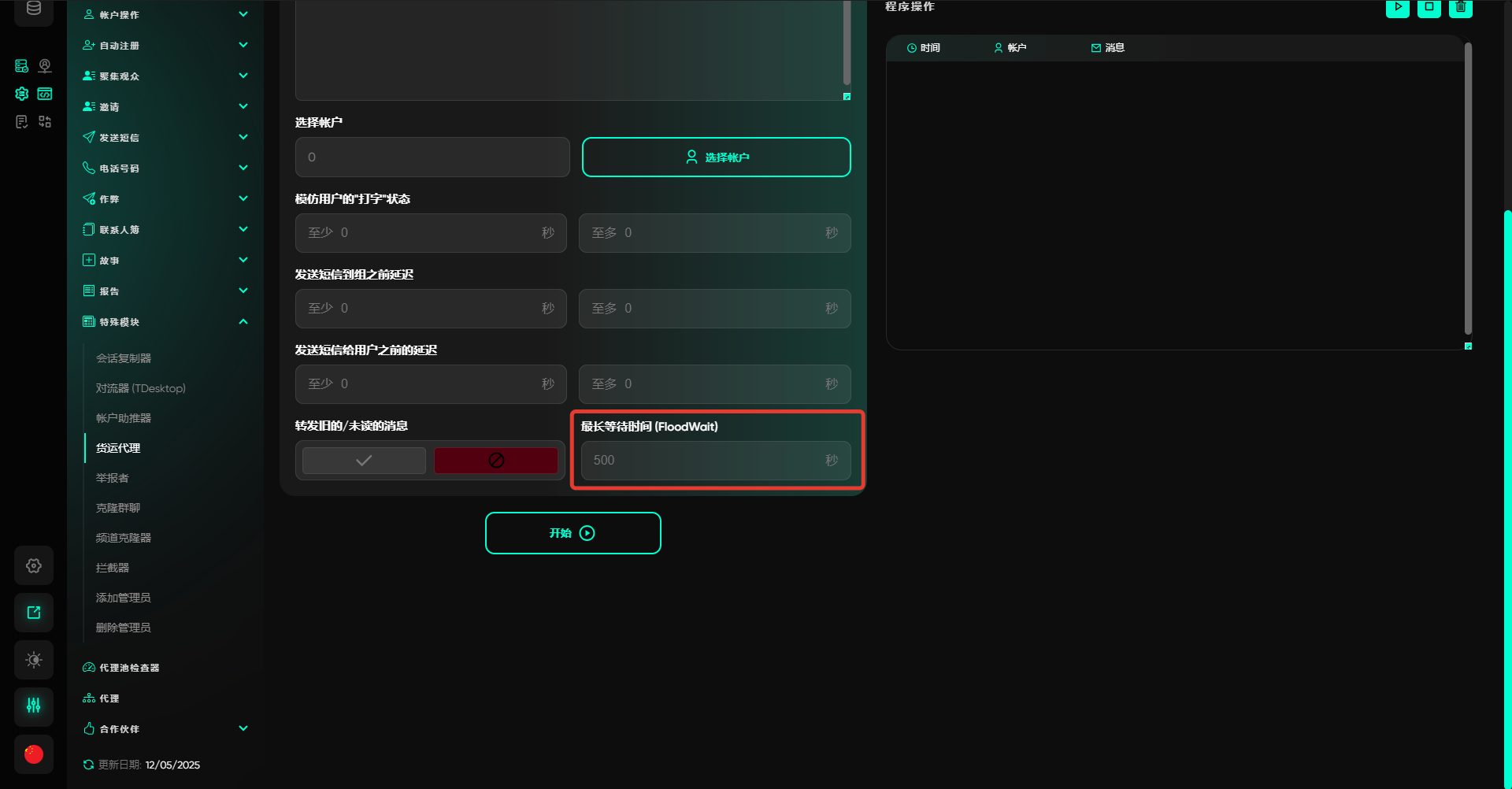Switch theme with the sun-moon icon

point(34,660)
